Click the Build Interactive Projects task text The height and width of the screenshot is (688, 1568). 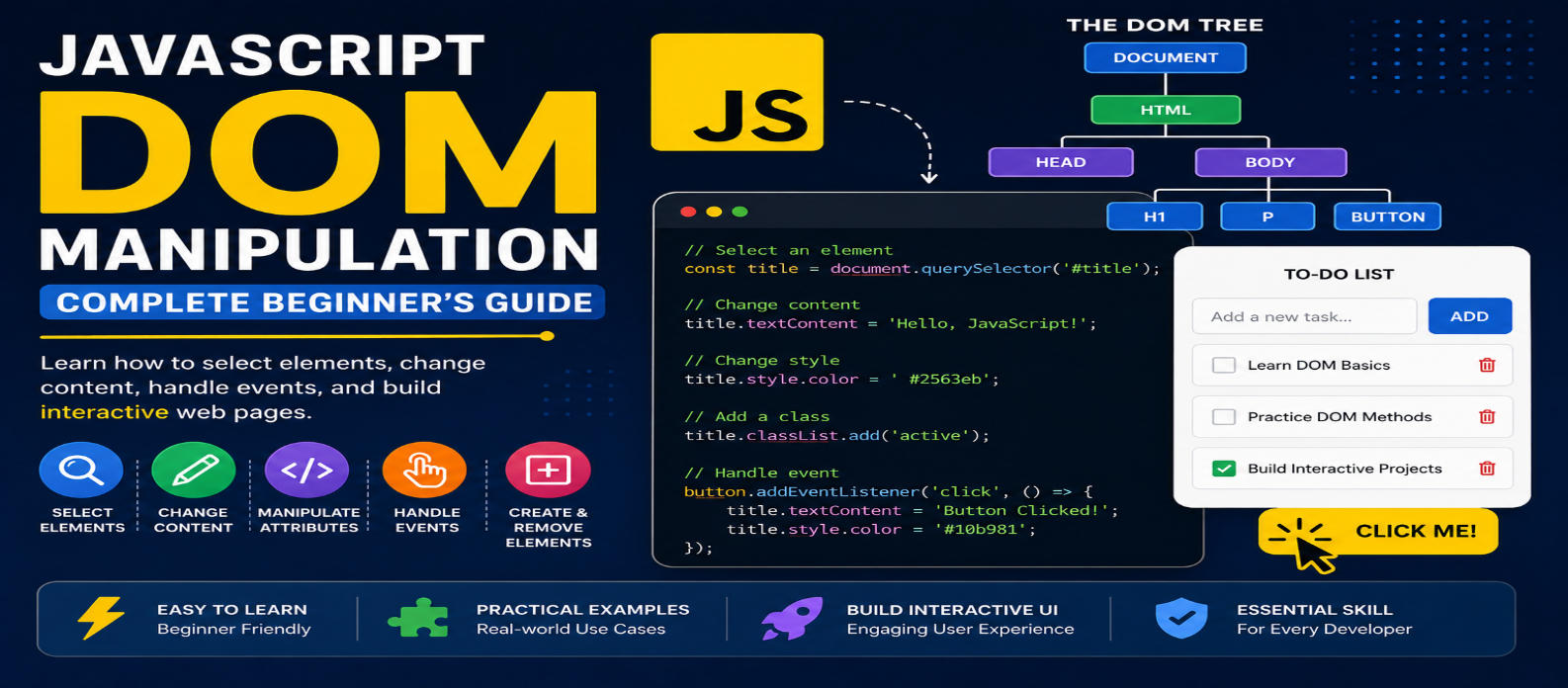point(1345,469)
